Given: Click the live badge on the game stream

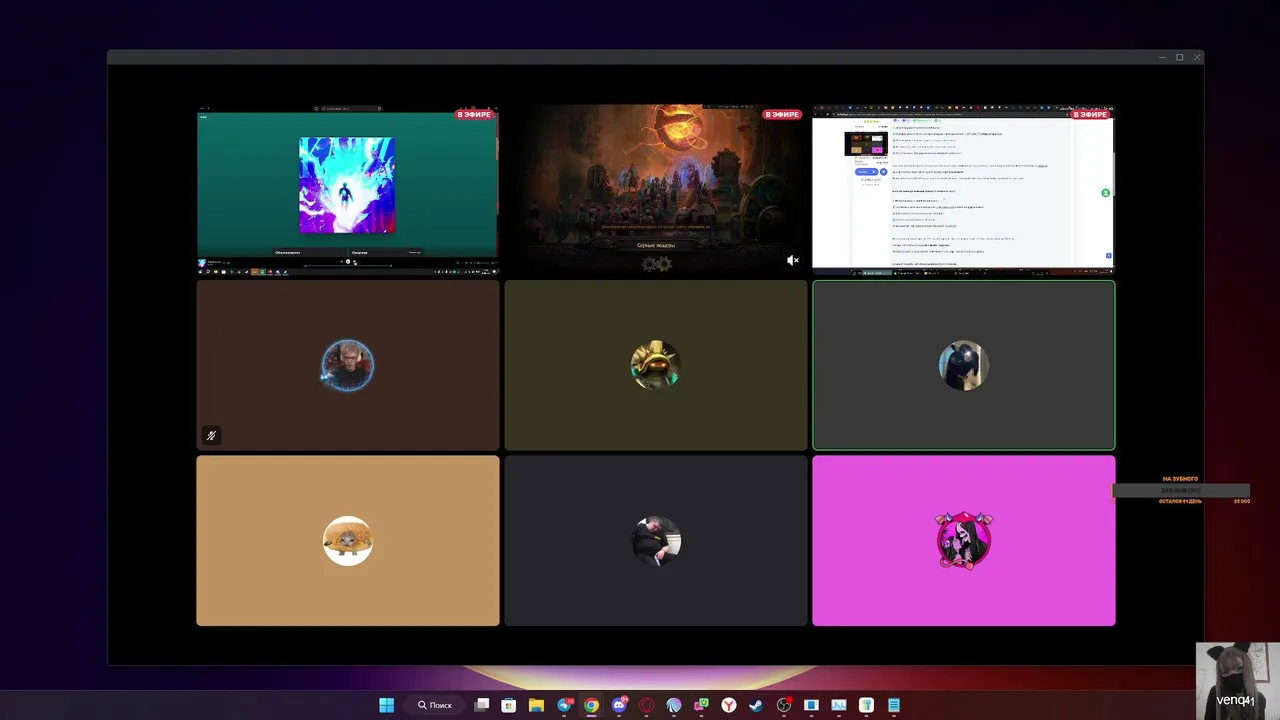Looking at the screenshot, I should point(782,114).
